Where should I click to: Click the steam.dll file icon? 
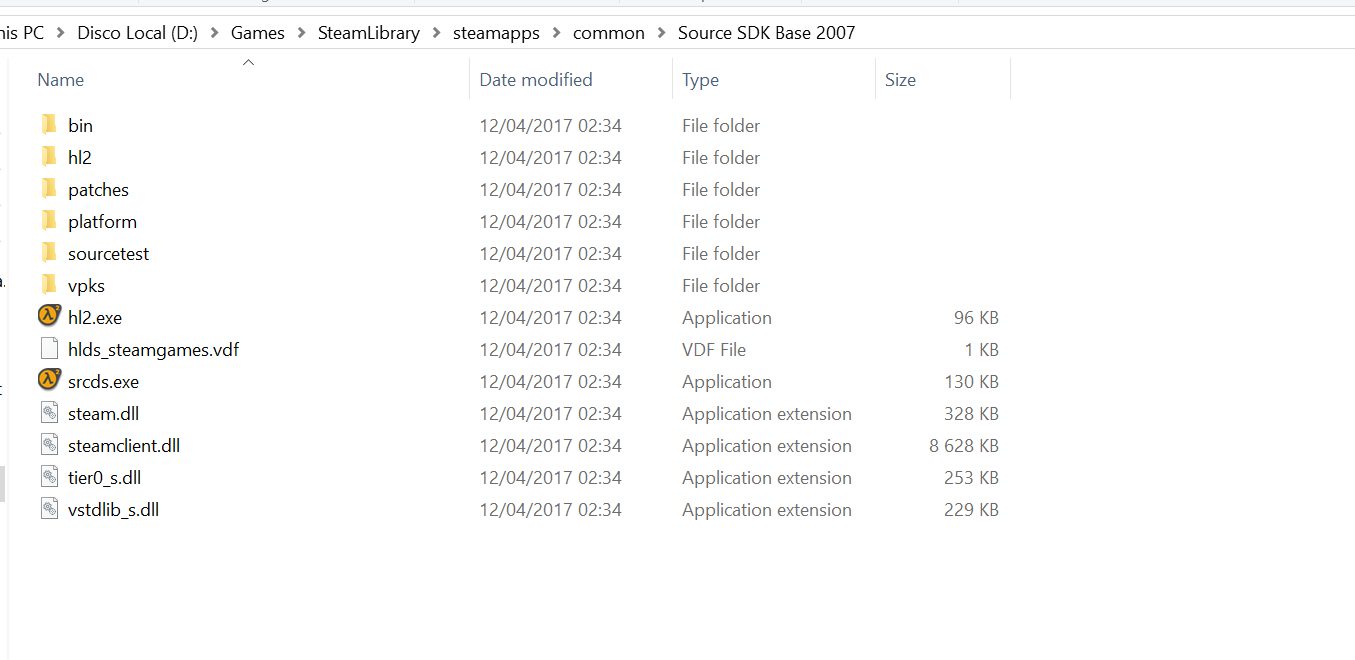point(49,413)
